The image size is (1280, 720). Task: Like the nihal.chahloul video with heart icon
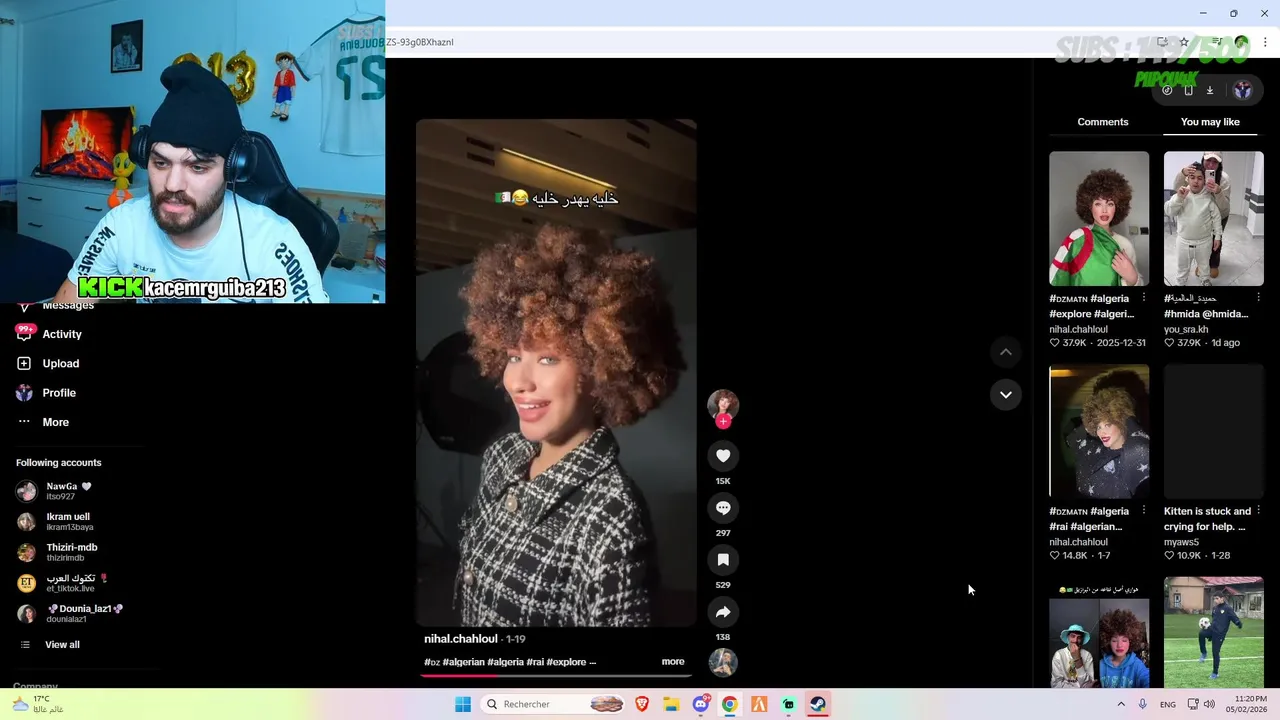tap(723, 456)
